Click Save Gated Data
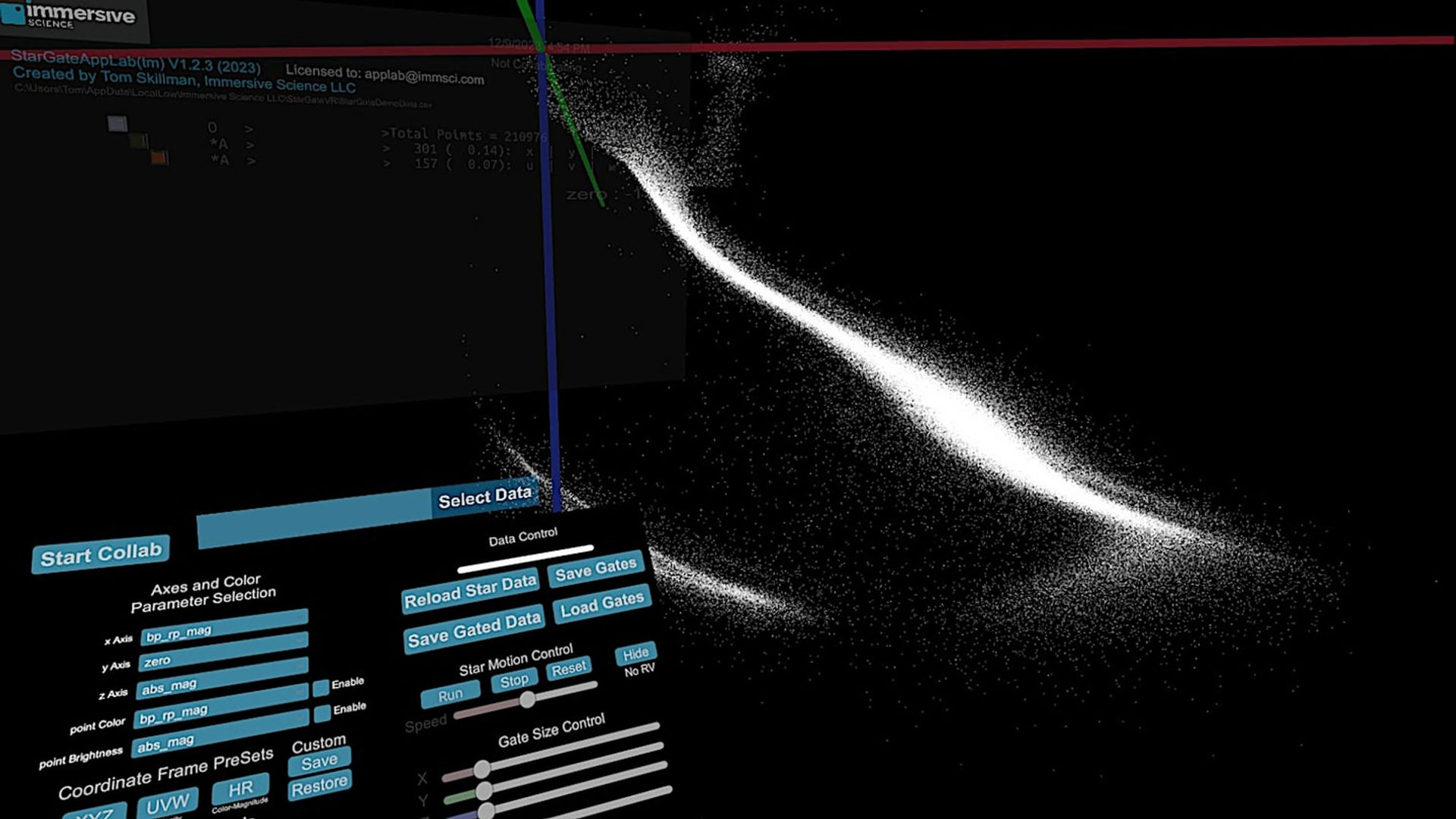Viewport: 1456px width, 819px height. (475, 629)
